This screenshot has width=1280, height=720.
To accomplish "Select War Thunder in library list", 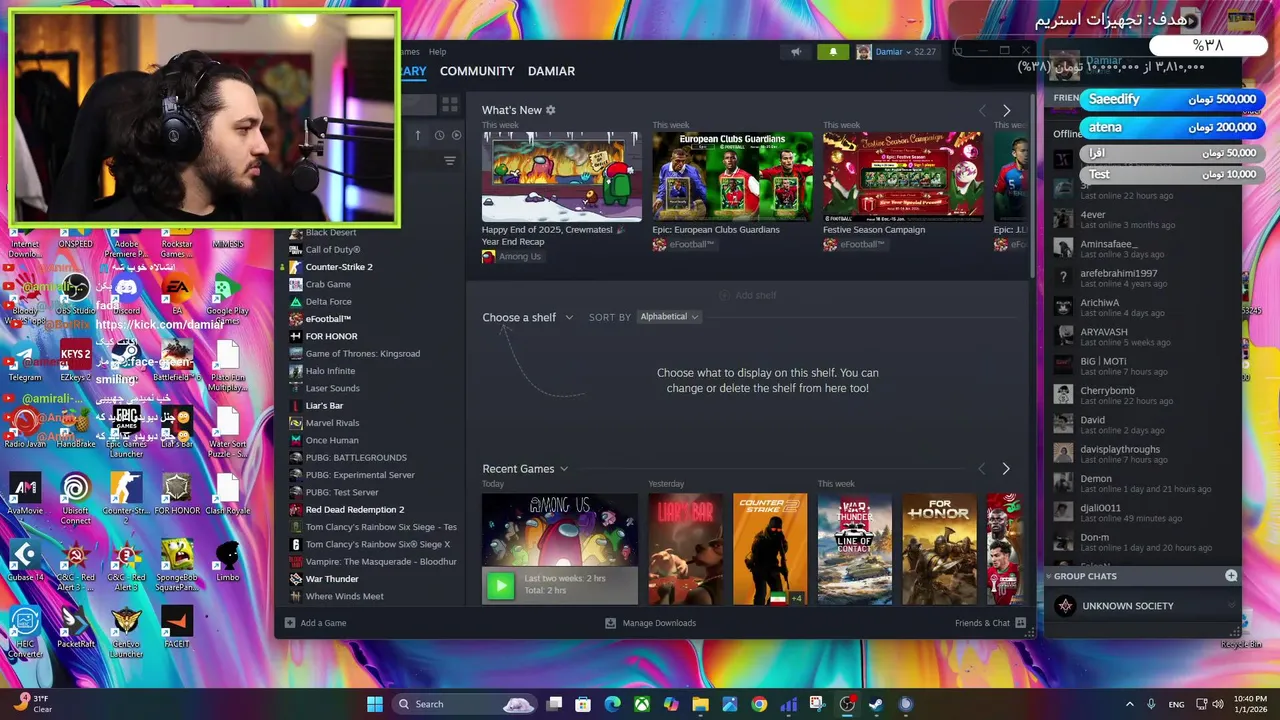I will pyautogui.click(x=332, y=579).
